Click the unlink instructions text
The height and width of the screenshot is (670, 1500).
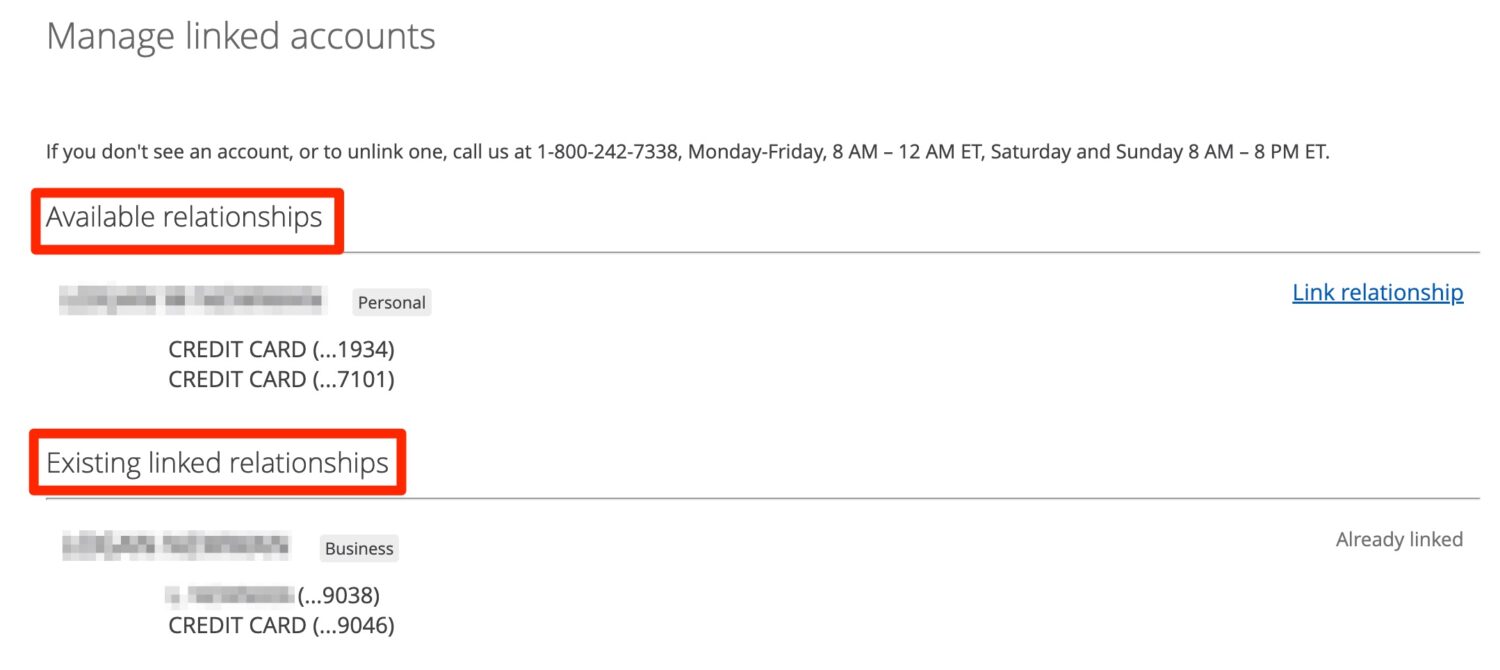[x=688, y=151]
